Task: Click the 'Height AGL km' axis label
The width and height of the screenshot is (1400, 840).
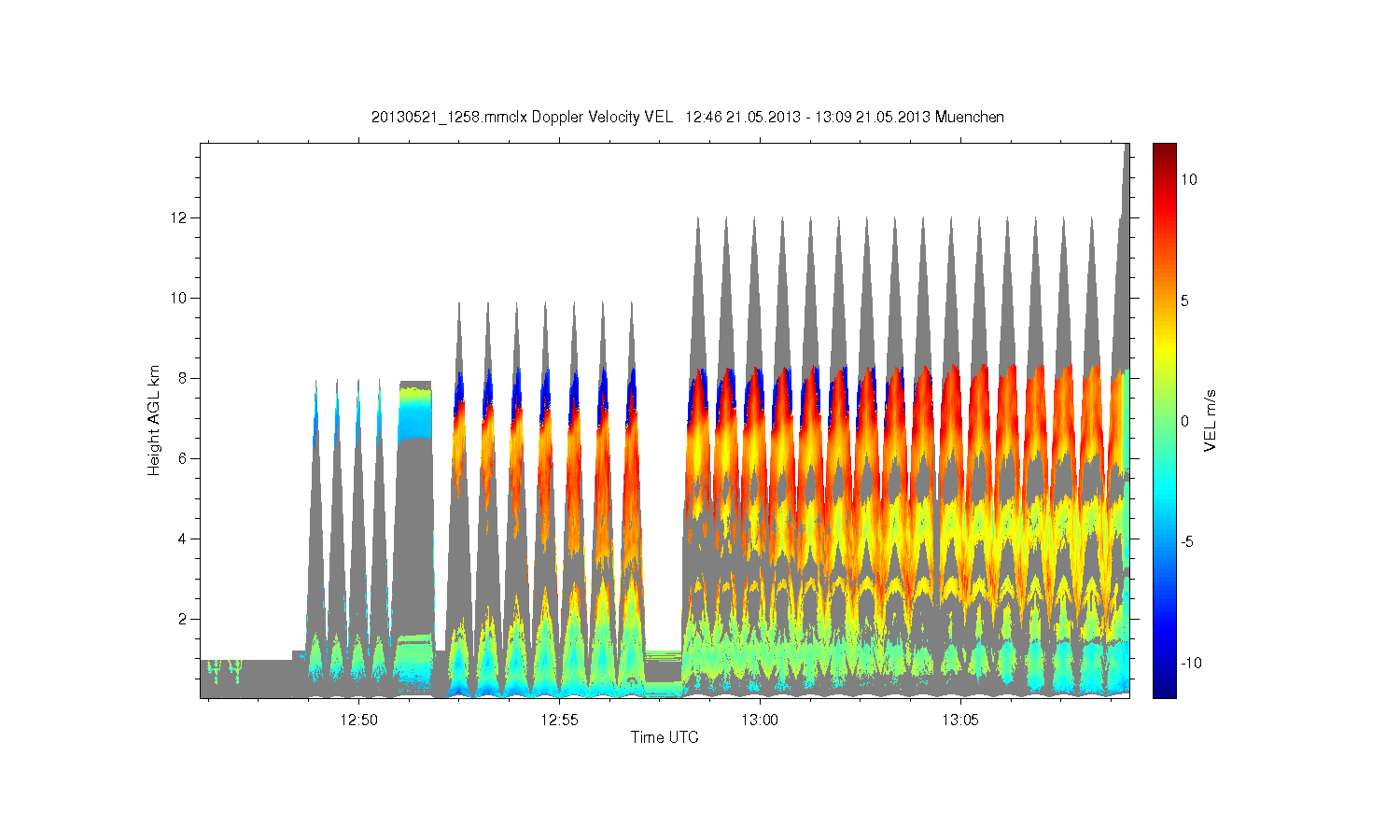Action: (154, 421)
